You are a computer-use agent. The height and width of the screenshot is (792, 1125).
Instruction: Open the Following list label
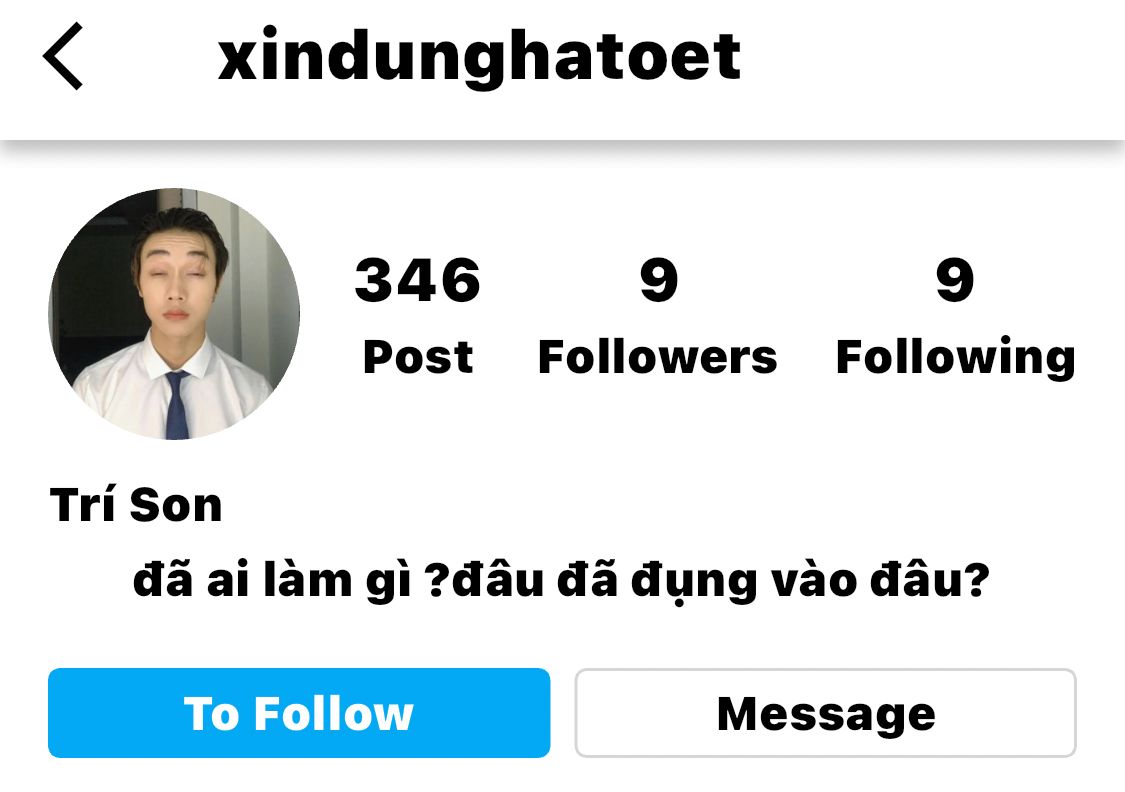956,358
